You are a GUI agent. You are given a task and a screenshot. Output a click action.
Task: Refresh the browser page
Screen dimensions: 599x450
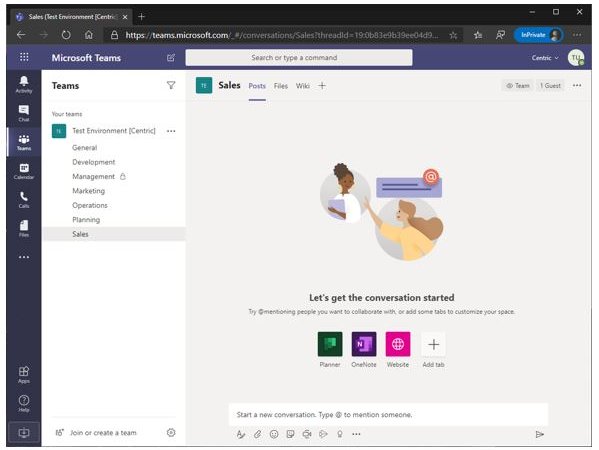pyautogui.click(x=66, y=35)
